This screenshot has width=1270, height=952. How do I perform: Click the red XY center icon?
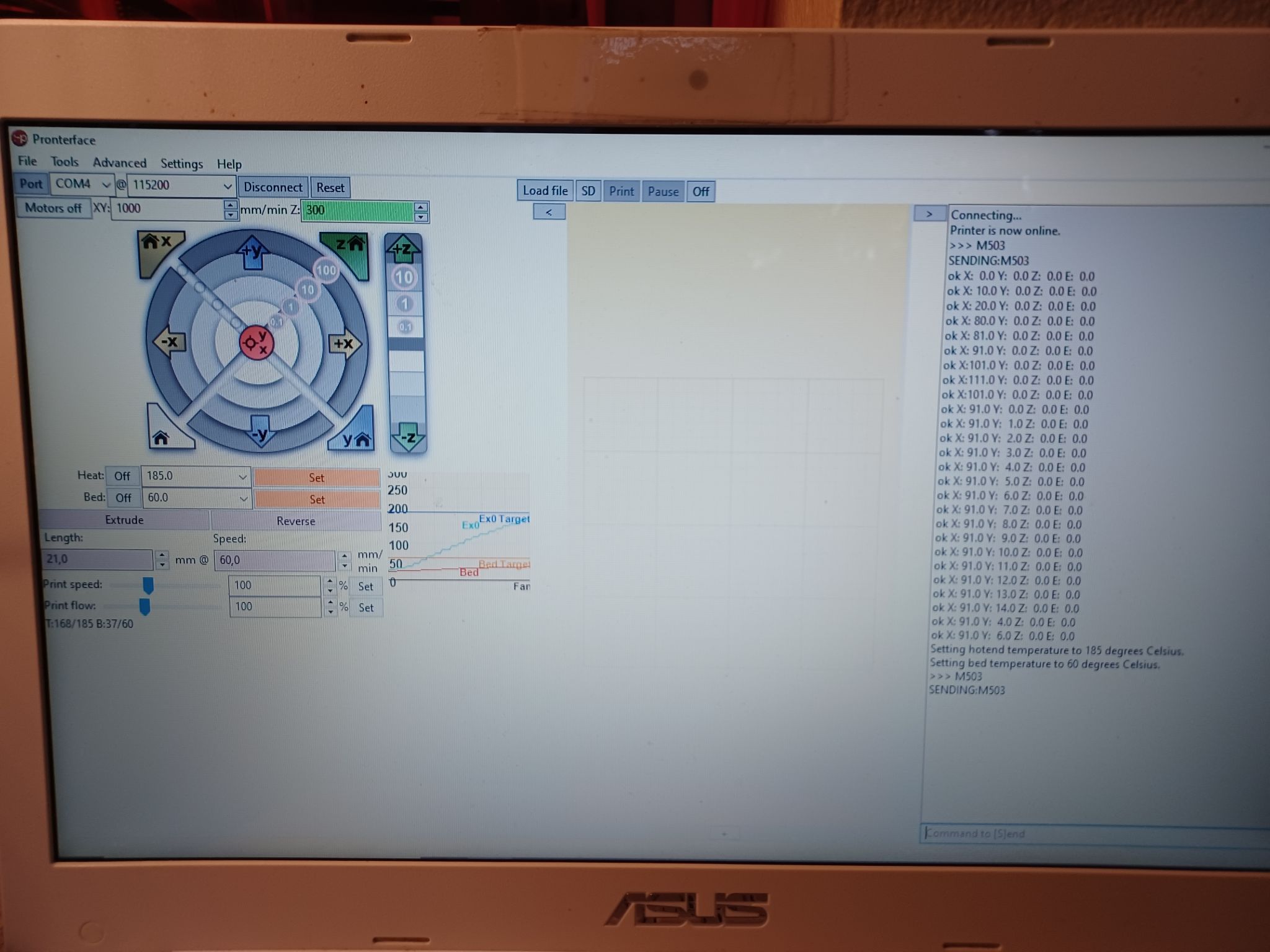click(256, 342)
